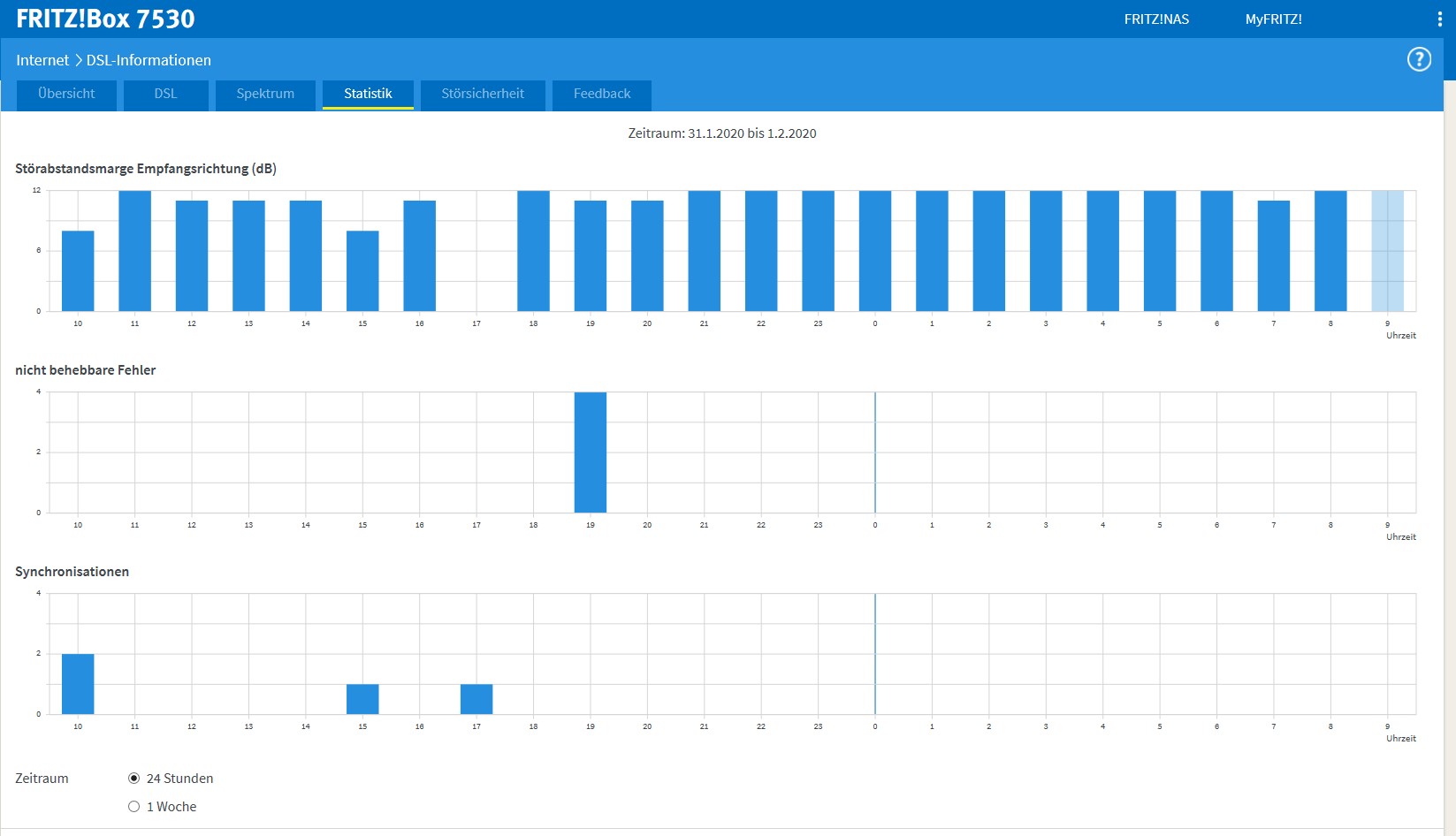Image resolution: width=1456 pixels, height=836 pixels.
Task: Click the 15 Uhr bar in Synchronisationen chart
Action: 362,699
